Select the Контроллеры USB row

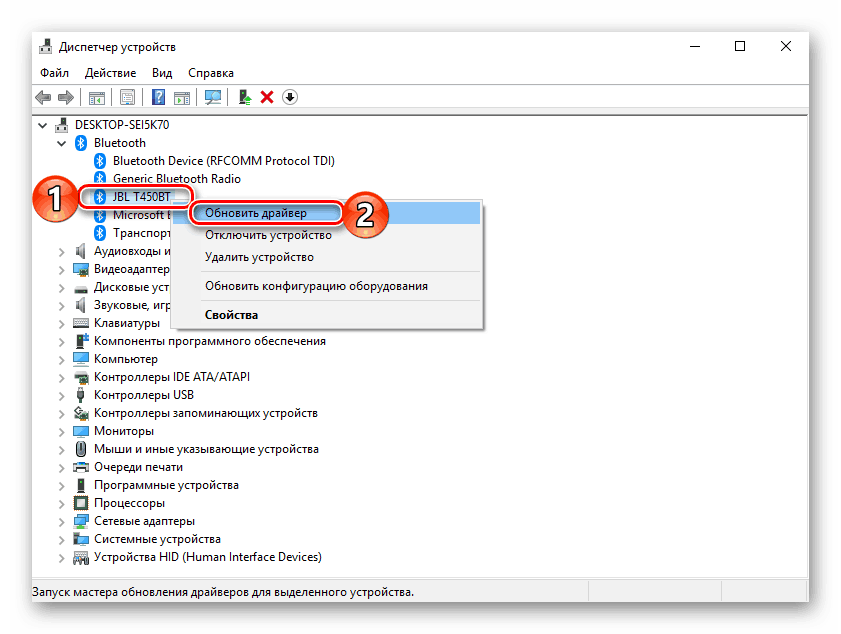(144, 395)
